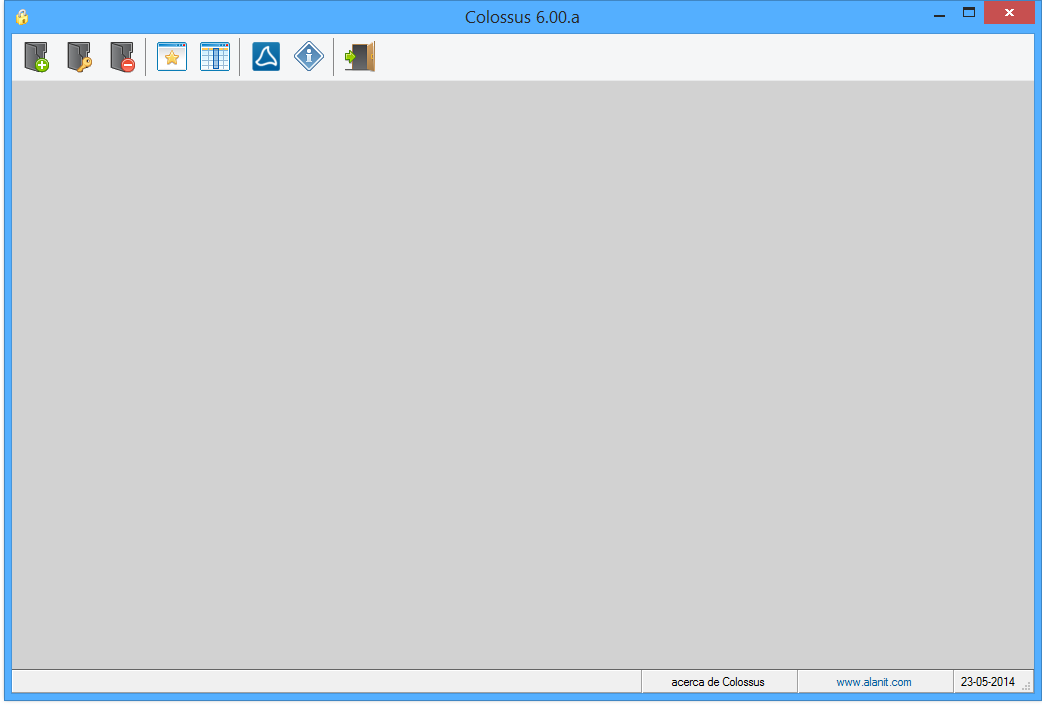Screen dimensions: 1042x705
Task: Click the 23-05-2014 date panel
Action: [986, 682]
